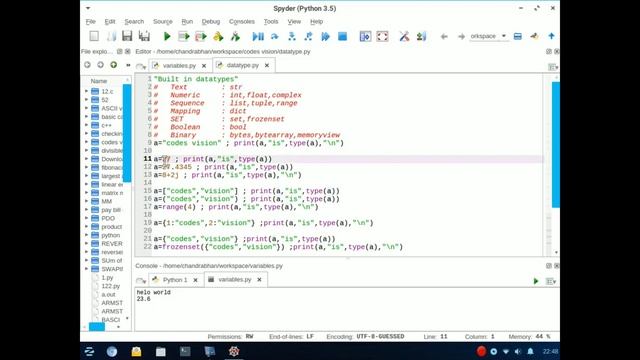Expand the PDO folder
The image size is (640, 360).
(x=87, y=218)
